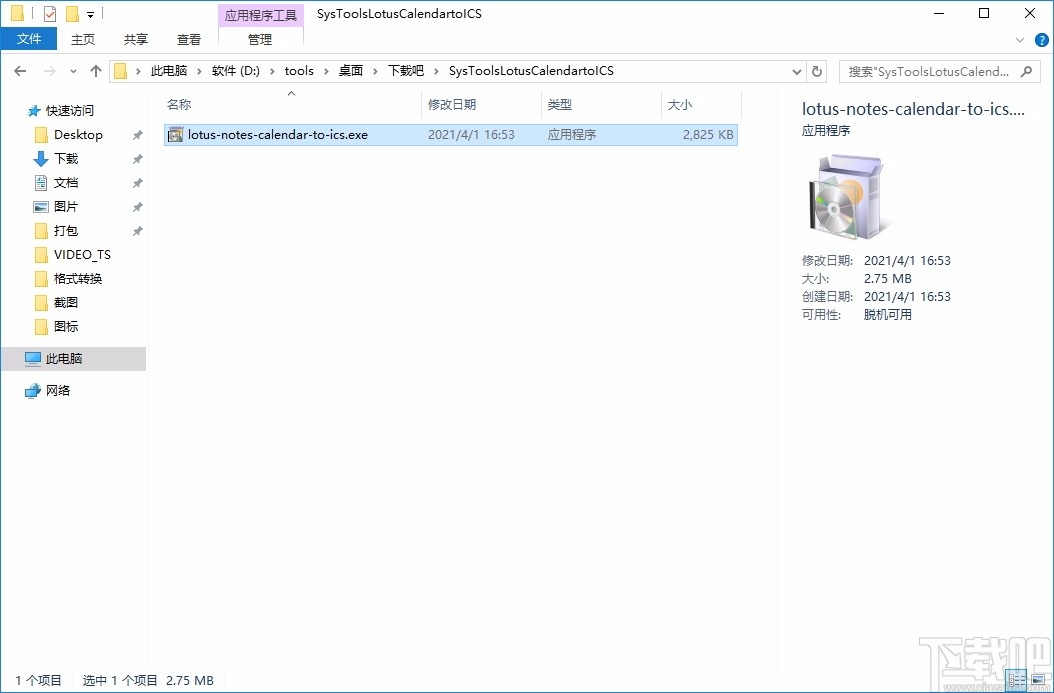Refresh the current folder view
This screenshot has height=693, width=1054.
click(817, 70)
